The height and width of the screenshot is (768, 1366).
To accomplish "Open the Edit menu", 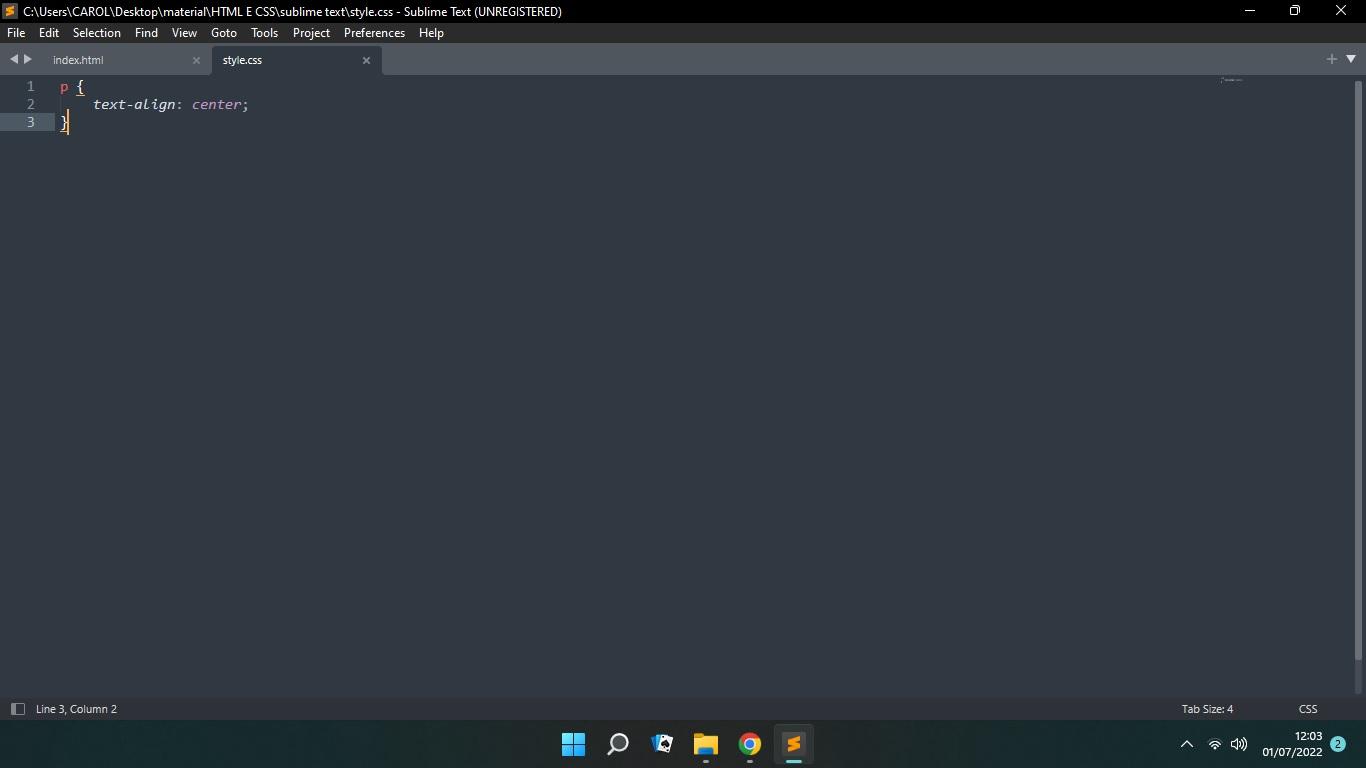I will point(49,33).
